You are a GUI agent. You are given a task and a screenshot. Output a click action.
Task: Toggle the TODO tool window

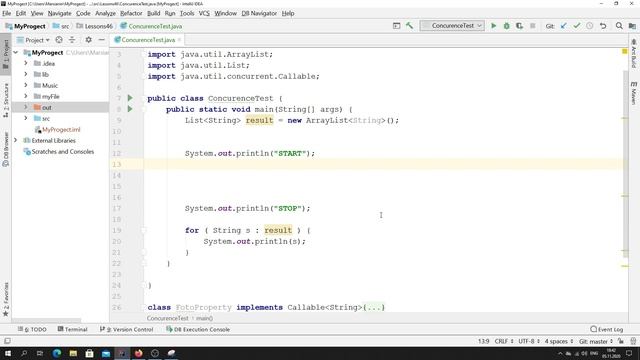(32, 329)
